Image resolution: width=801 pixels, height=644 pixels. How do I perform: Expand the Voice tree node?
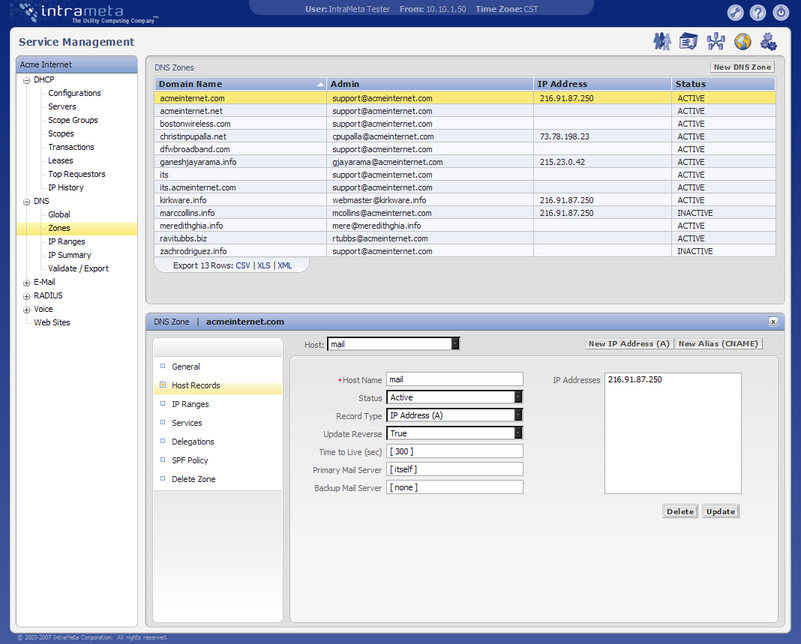tap(27, 309)
